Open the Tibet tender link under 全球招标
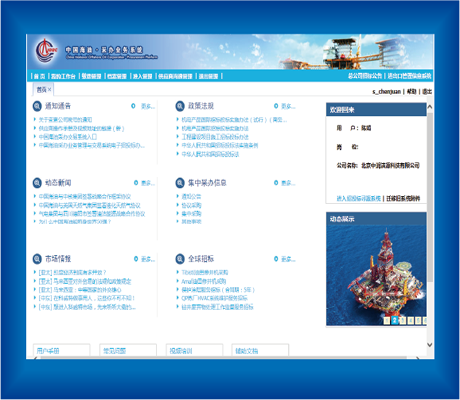This screenshot has height=400, width=460. pyautogui.click(x=205, y=272)
